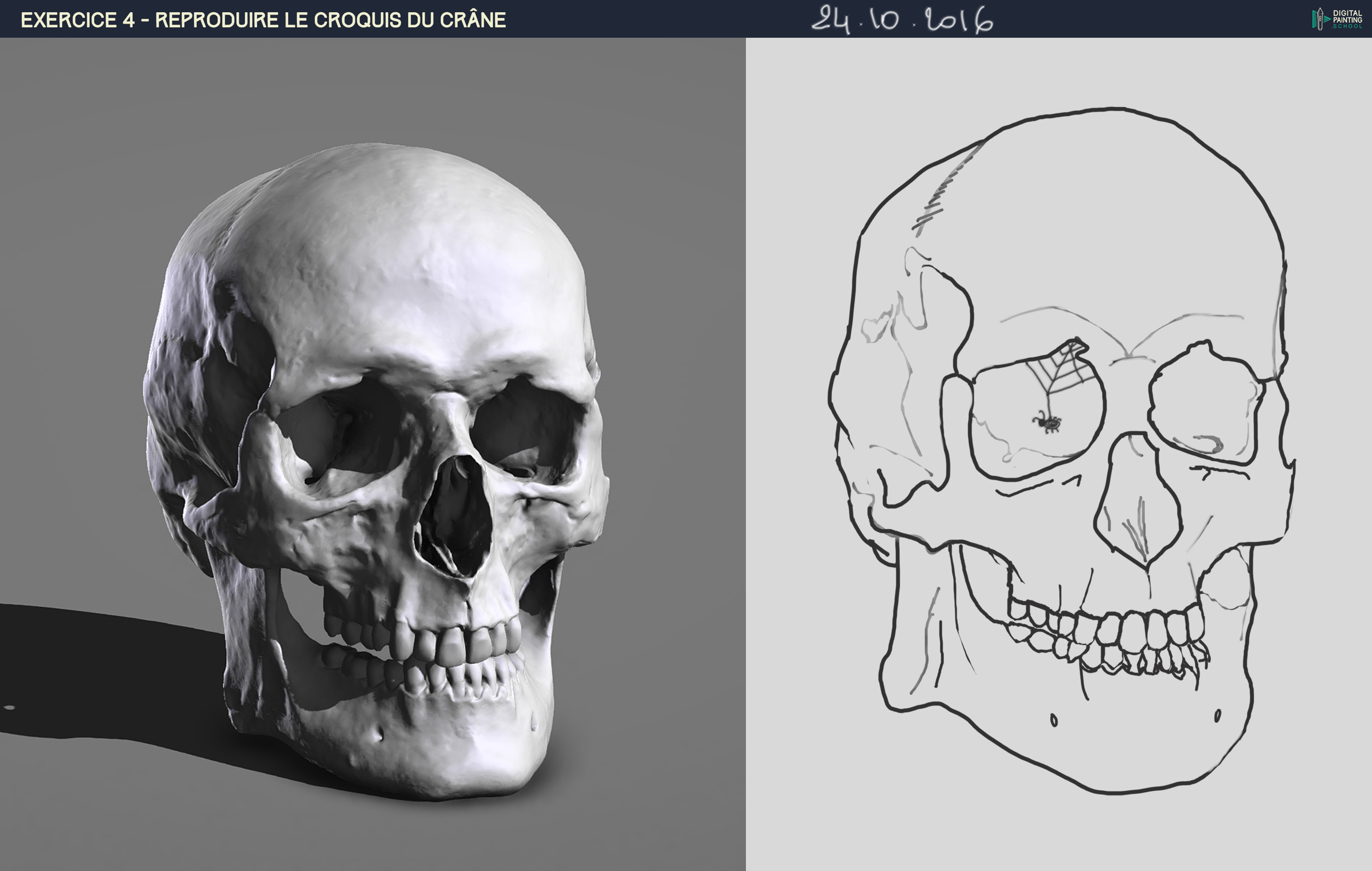Click the handwritten date 24.10.2016
Screen dimensions: 1372x871
tap(902, 20)
